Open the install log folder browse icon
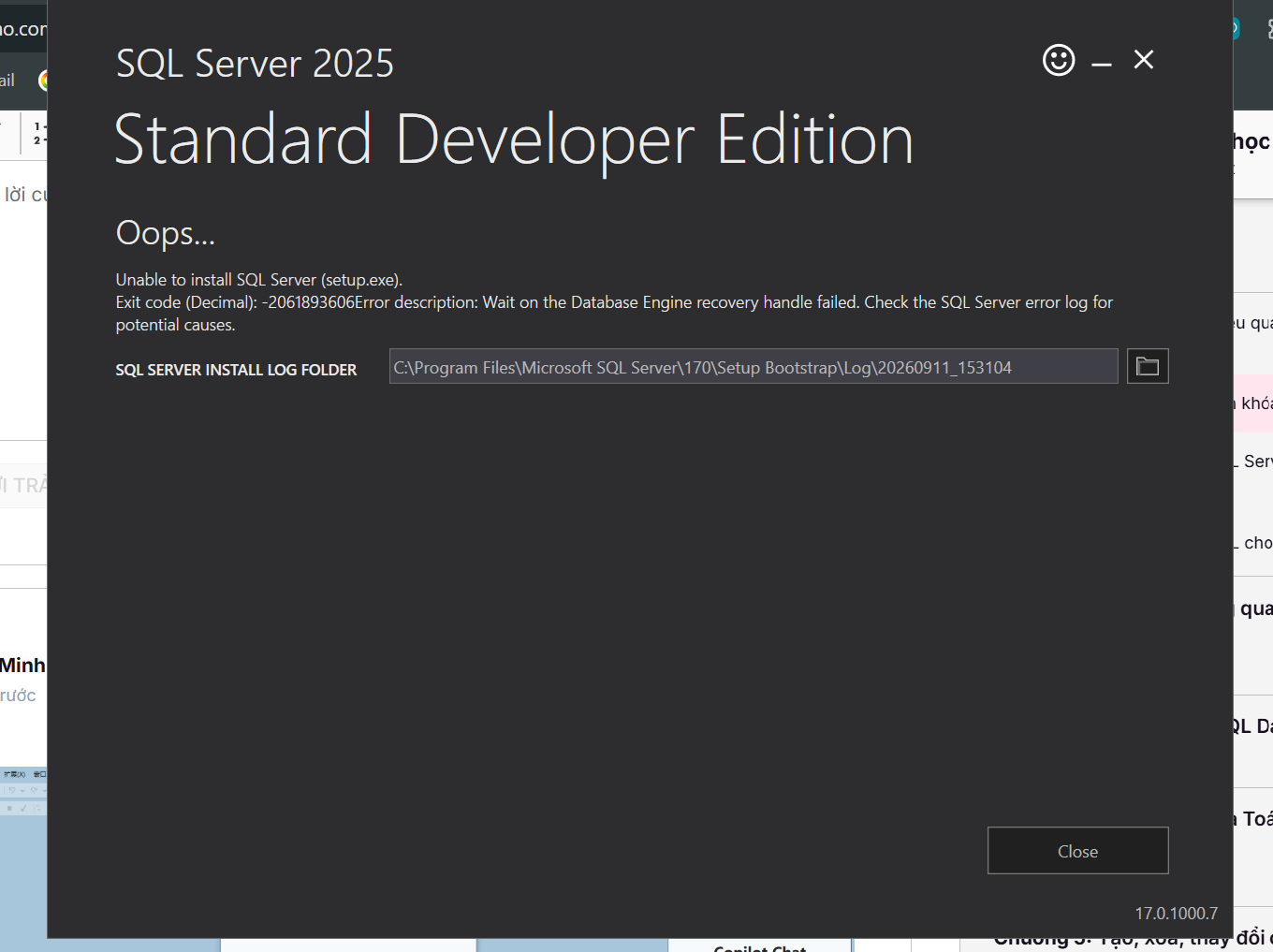This screenshot has height=952, width=1273. pyautogui.click(x=1148, y=366)
